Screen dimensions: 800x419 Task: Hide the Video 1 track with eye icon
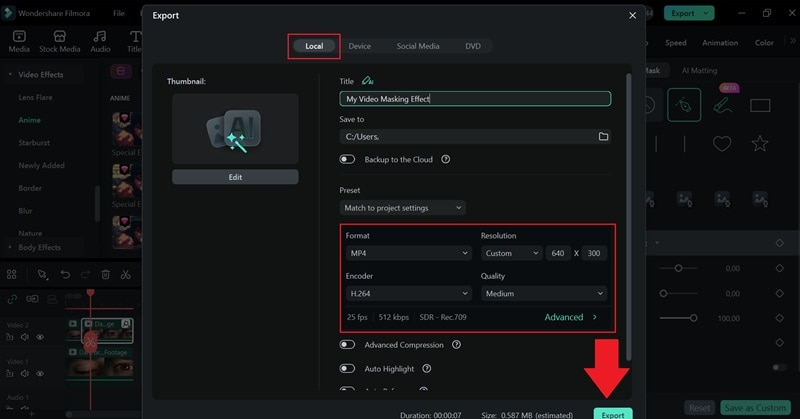point(40,374)
